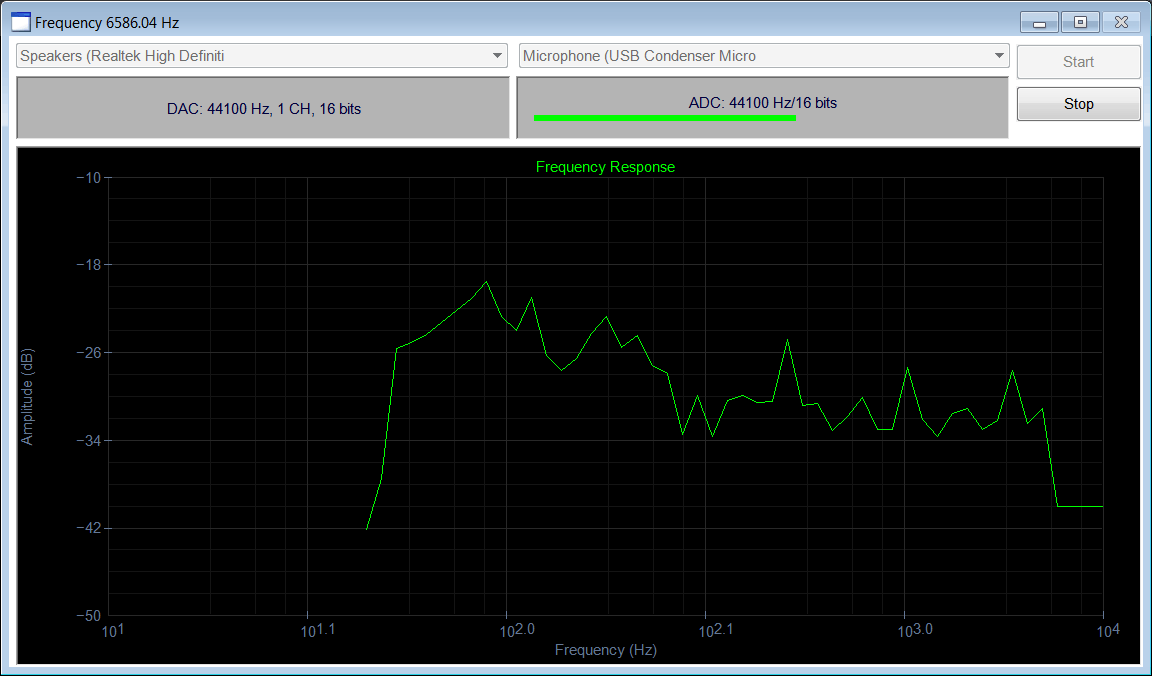Image resolution: width=1152 pixels, height=676 pixels.
Task: Maximize the Frequency window
Action: click(x=1080, y=23)
